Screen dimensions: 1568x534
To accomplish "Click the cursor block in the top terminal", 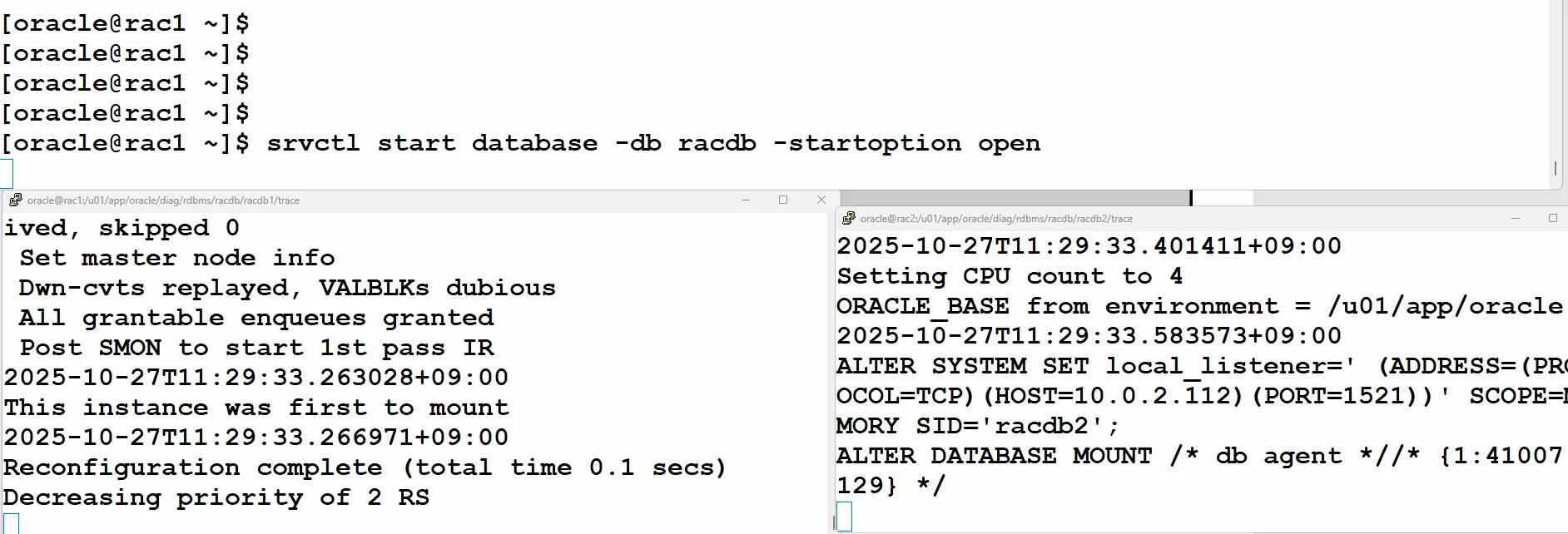I will tap(7, 173).
